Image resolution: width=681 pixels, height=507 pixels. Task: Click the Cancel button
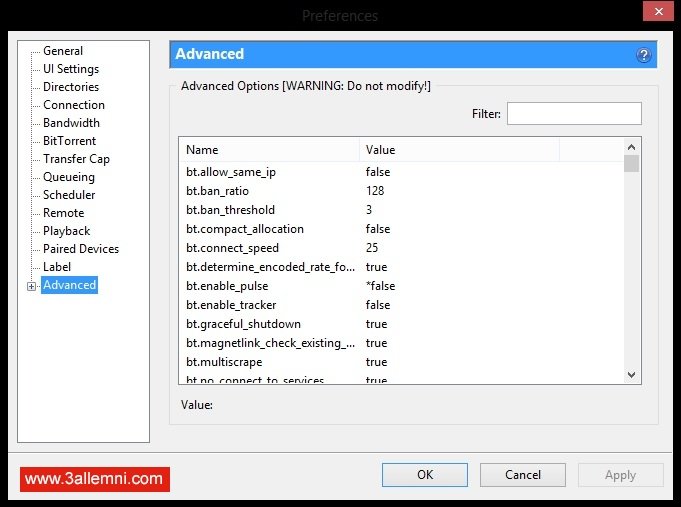523,475
